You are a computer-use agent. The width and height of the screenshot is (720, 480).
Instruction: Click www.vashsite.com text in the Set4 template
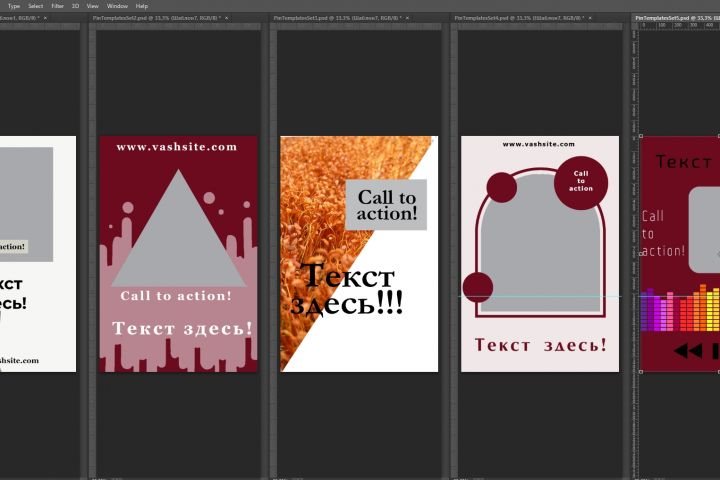click(539, 144)
